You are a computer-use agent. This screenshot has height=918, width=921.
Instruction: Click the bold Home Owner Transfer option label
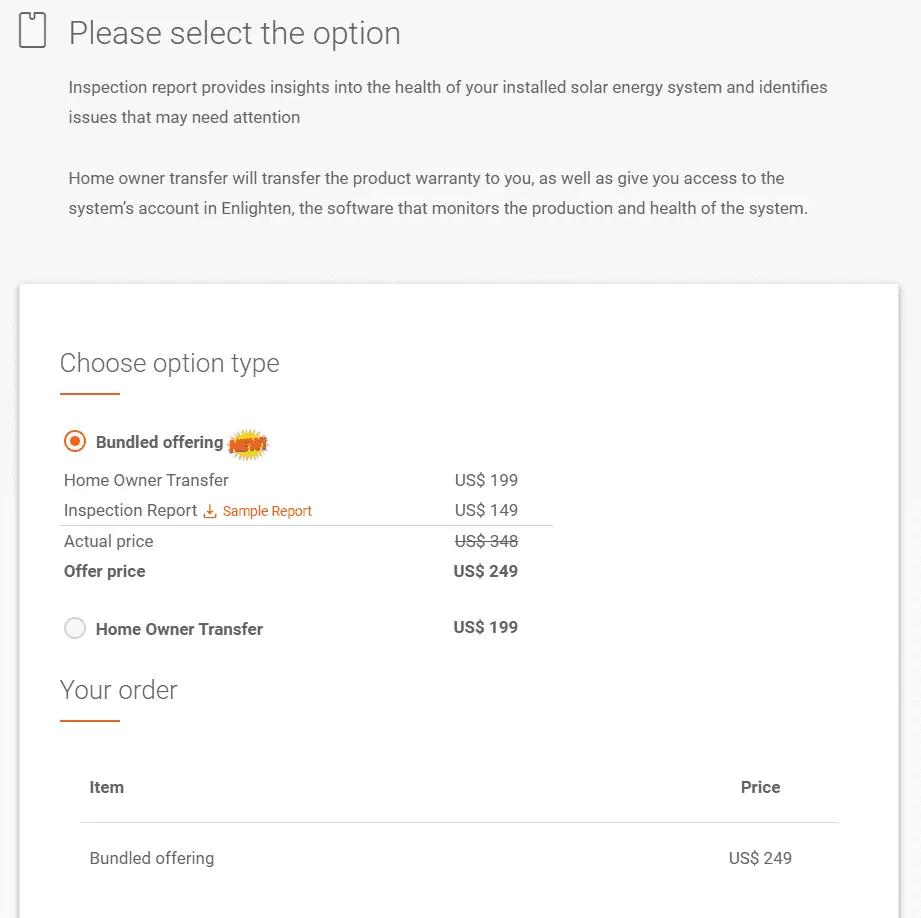click(179, 629)
